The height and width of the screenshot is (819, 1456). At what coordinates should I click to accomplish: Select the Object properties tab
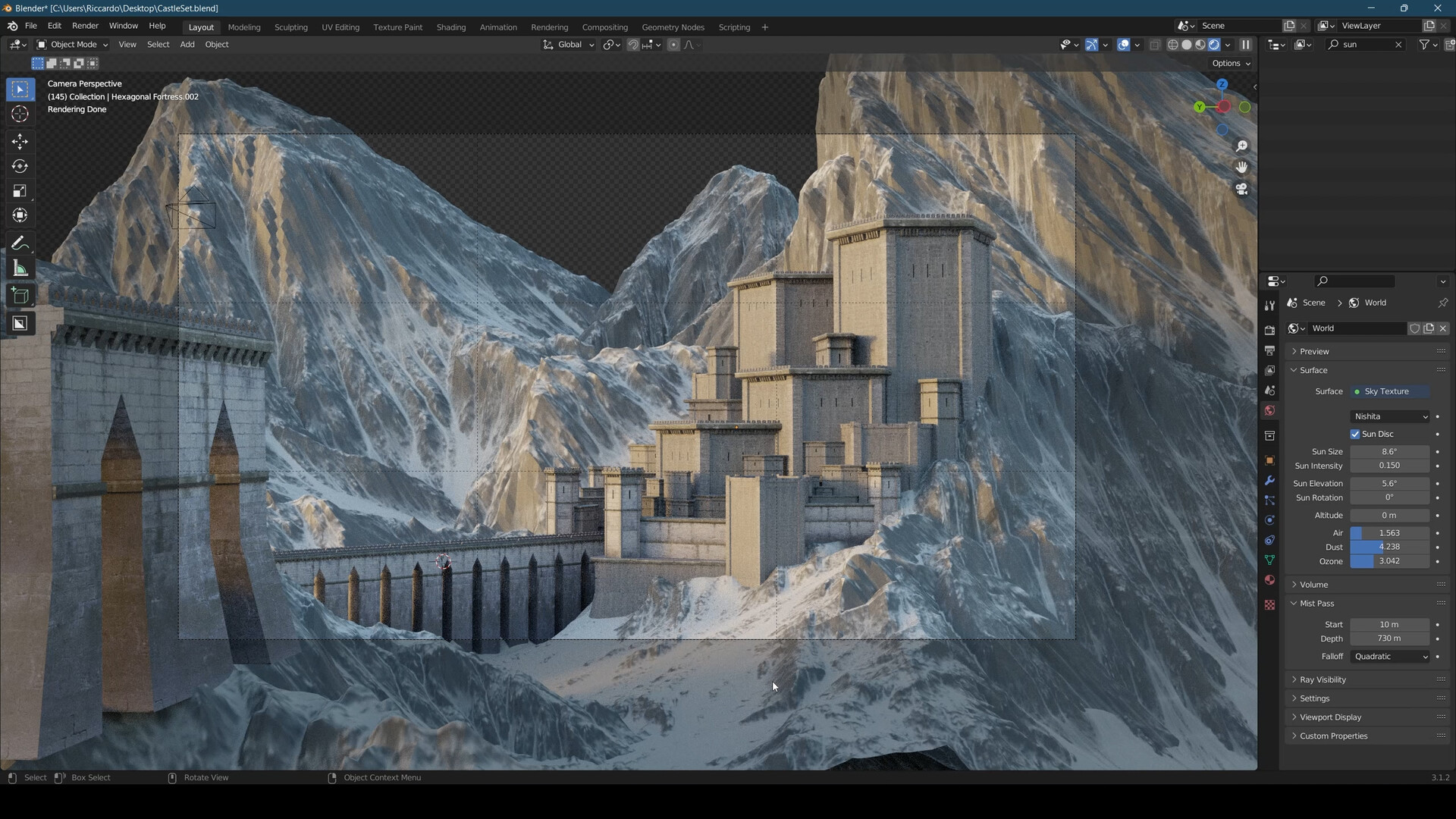1269,460
